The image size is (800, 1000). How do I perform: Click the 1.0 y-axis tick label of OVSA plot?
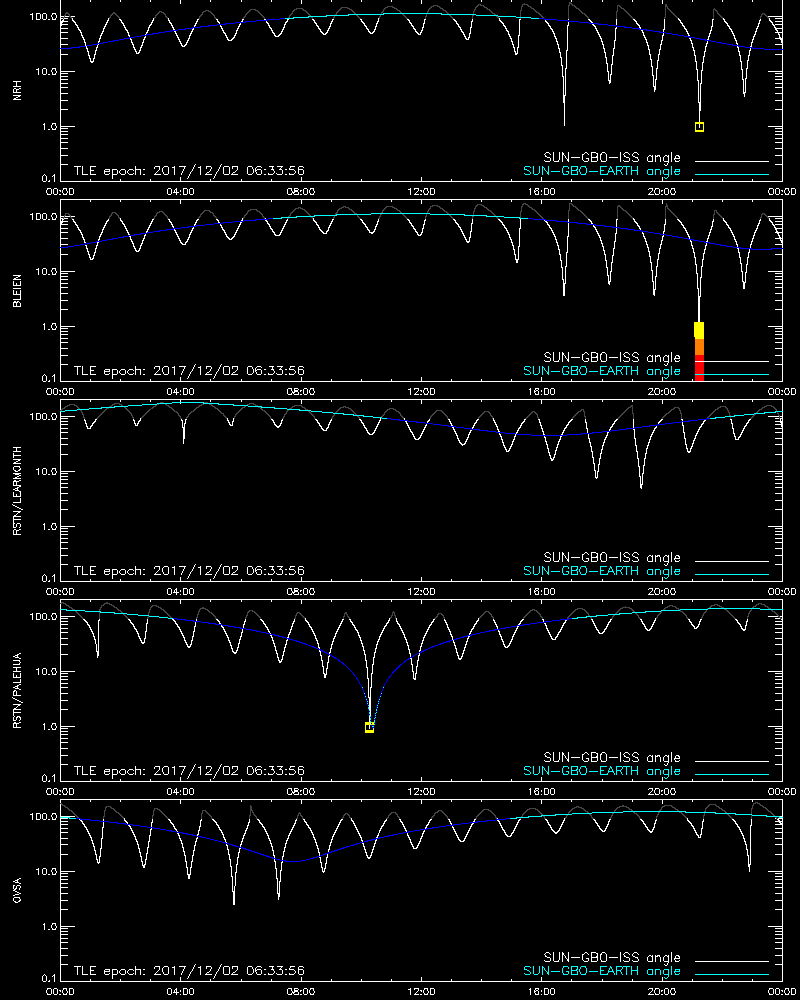[49, 926]
